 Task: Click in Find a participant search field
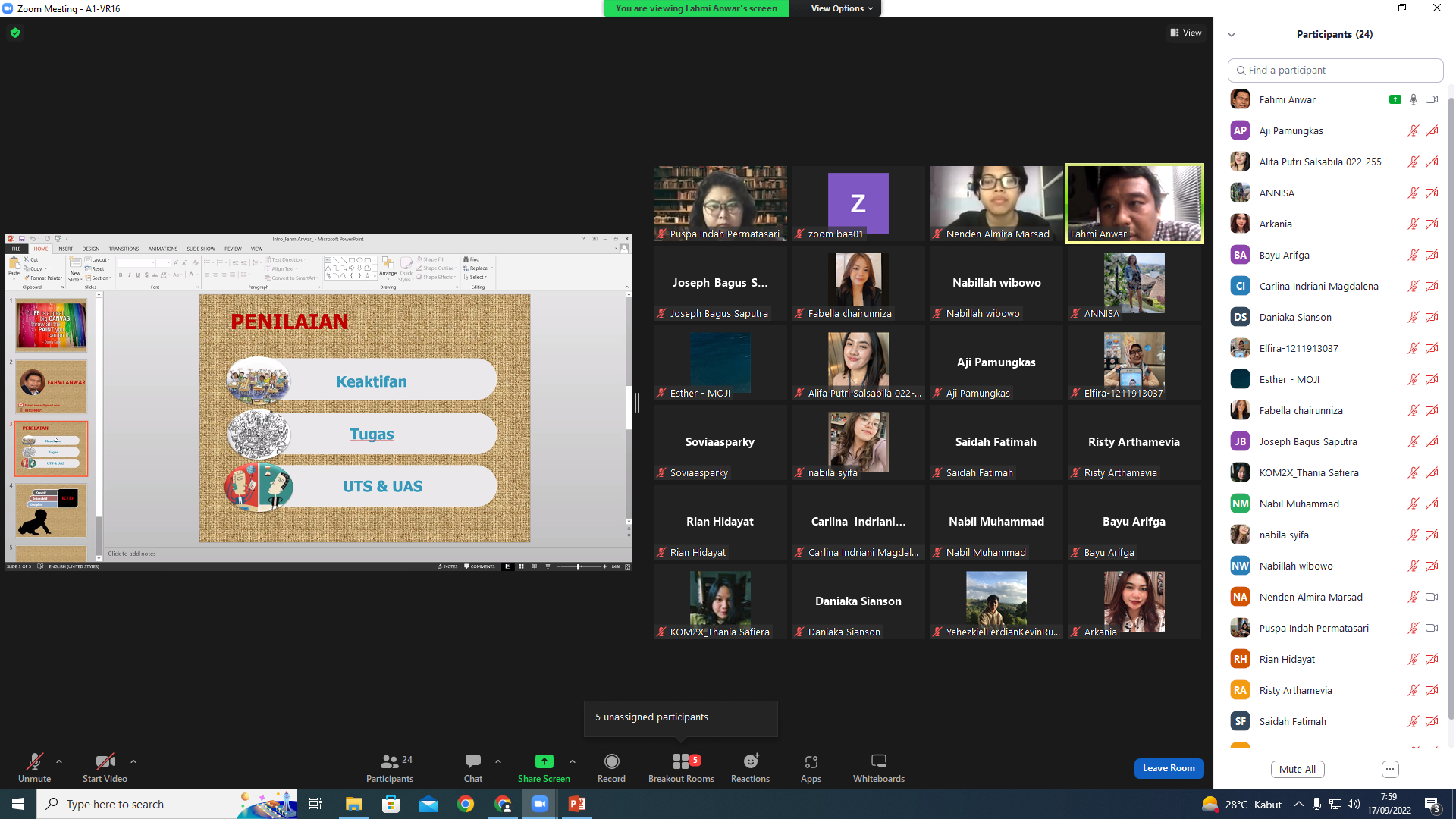click(x=1335, y=70)
